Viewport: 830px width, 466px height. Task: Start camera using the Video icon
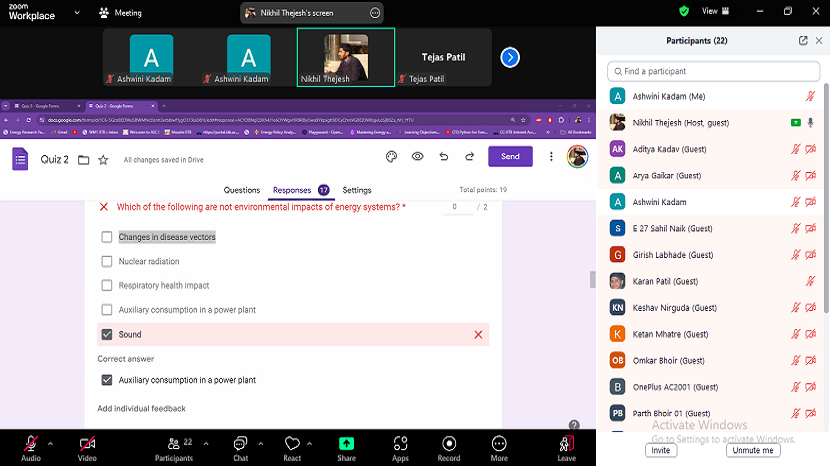(87, 443)
